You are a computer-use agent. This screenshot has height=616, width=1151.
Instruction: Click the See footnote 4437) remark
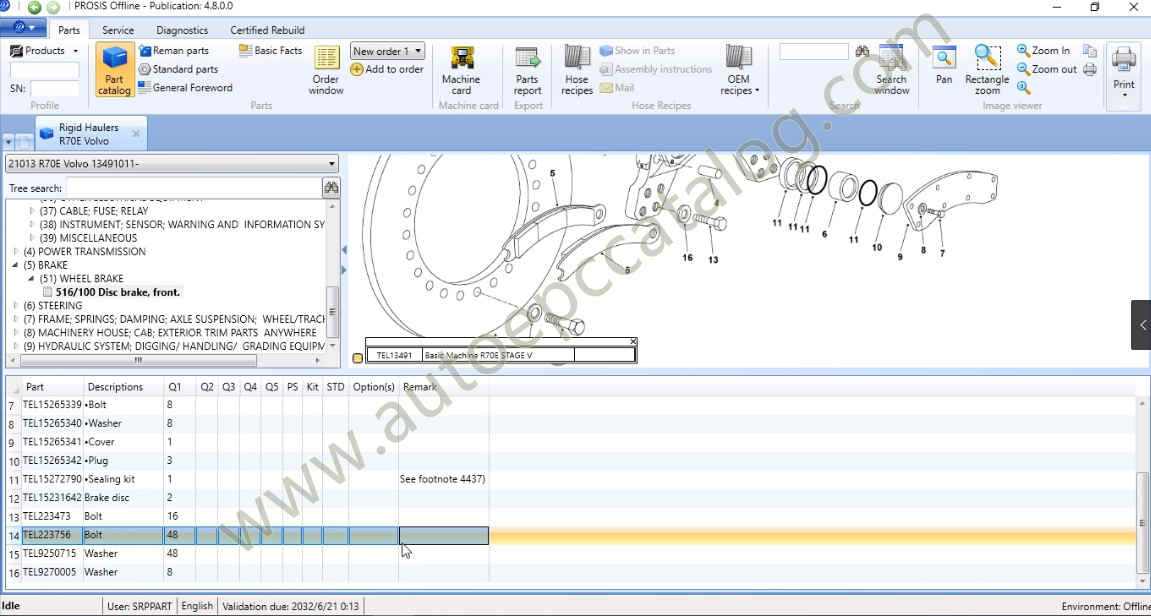tap(443, 479)
